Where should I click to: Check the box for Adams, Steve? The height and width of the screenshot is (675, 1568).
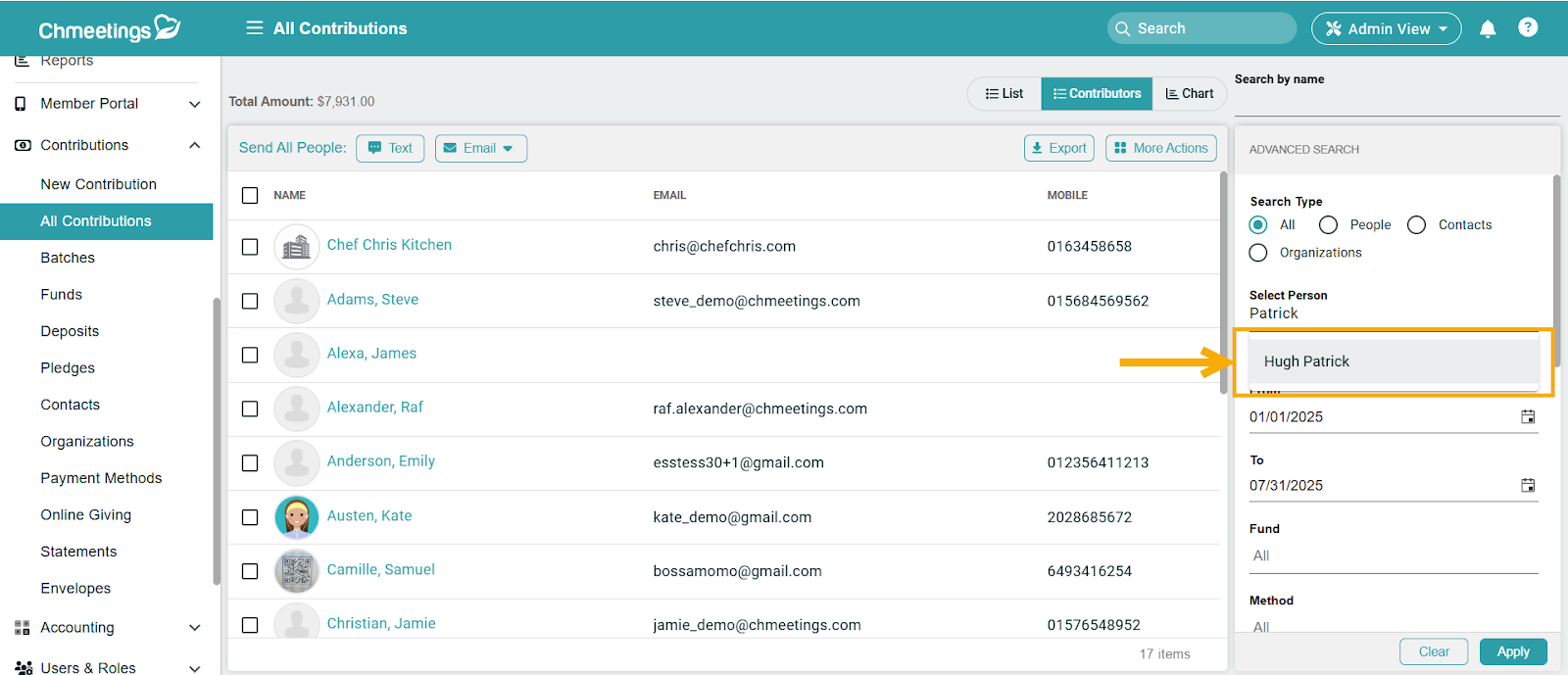[250, 301]
